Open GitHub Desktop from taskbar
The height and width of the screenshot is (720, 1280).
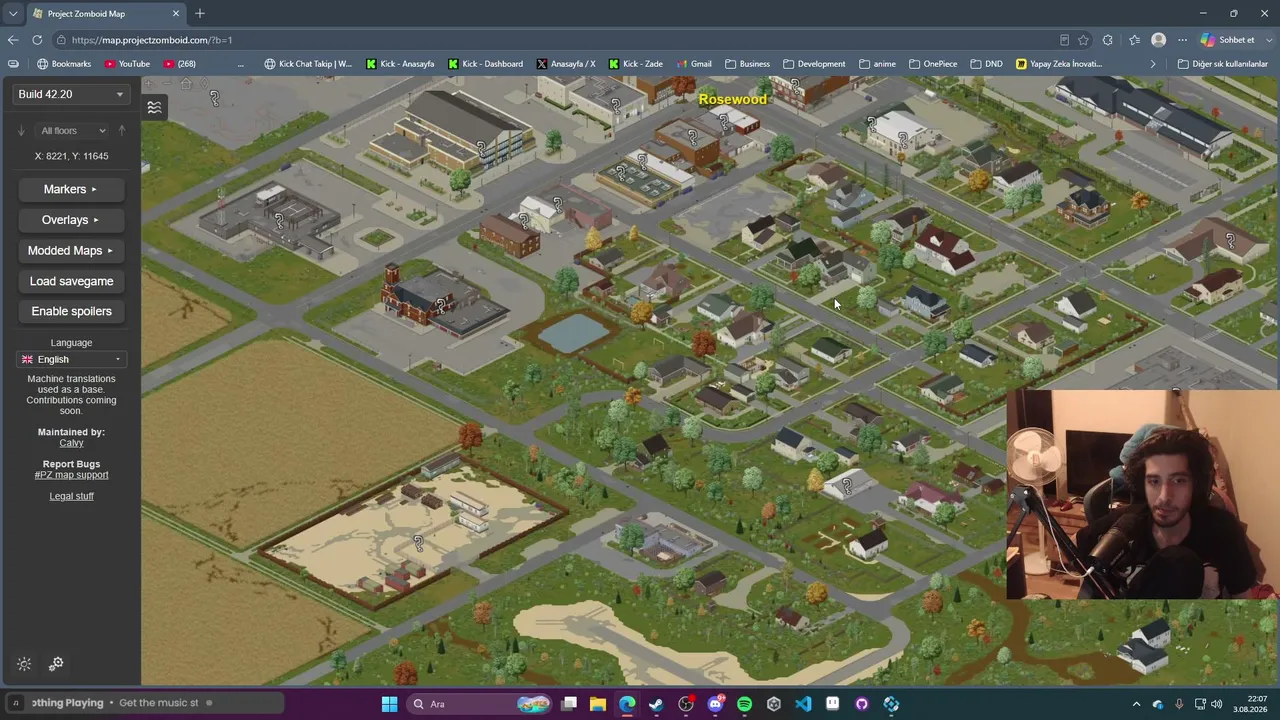(x=862, y=704)
